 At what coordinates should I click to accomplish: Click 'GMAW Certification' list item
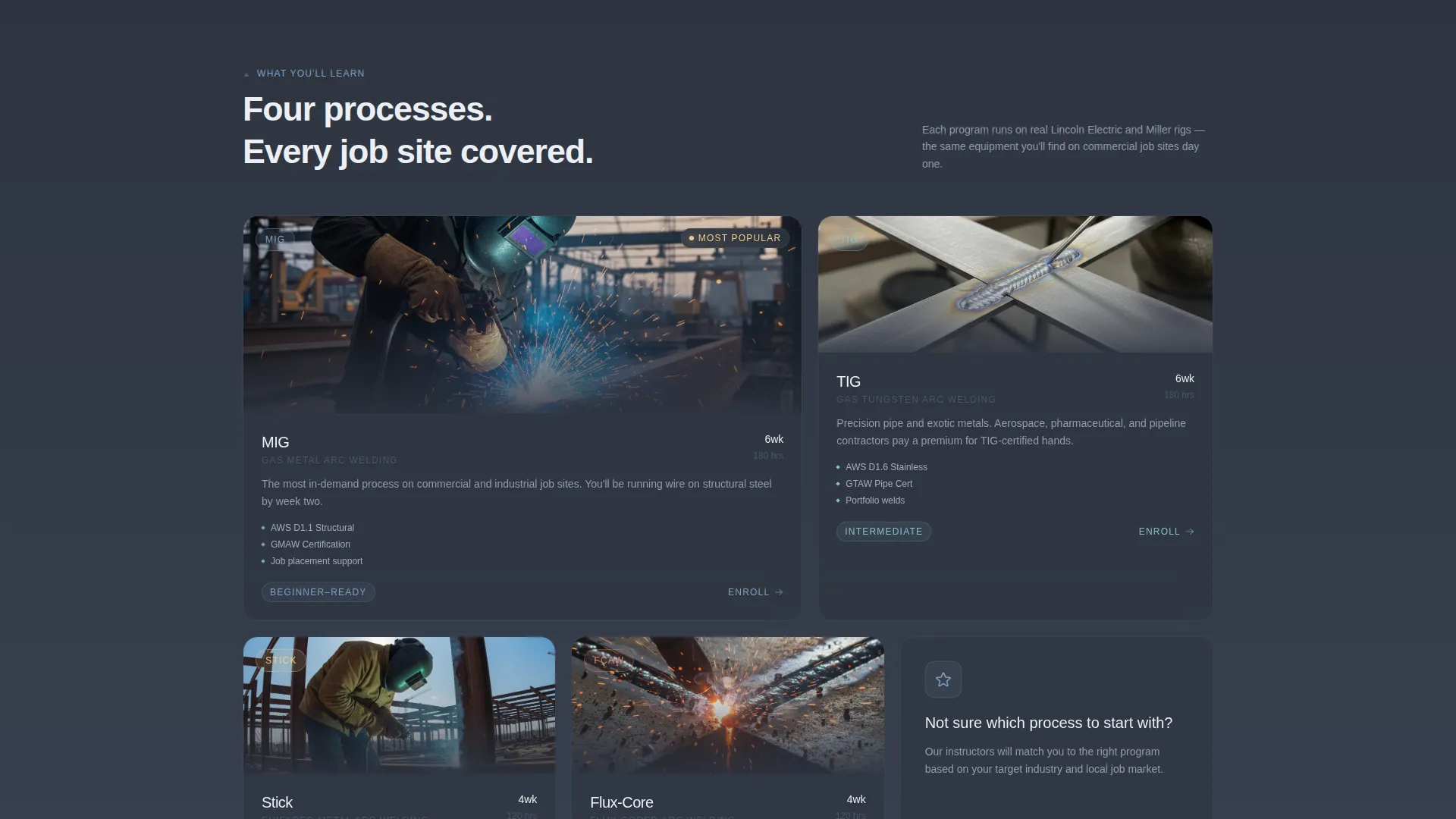pyautogui.click(x=310, y=544)
